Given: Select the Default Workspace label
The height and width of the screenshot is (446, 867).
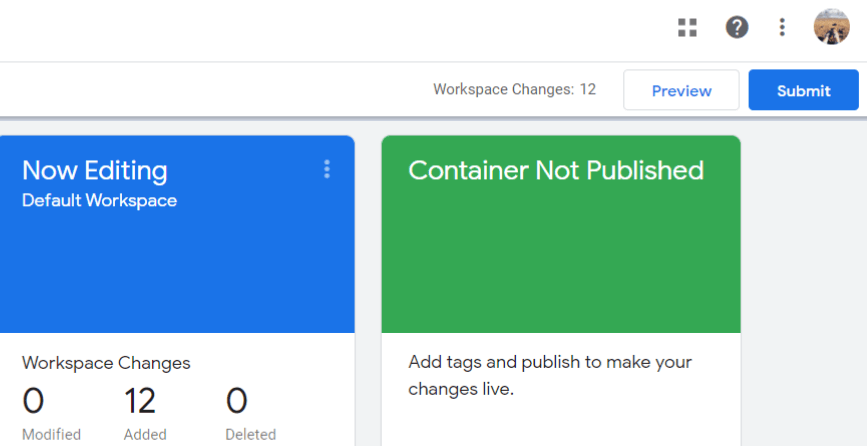Looking at the screenshot, I should (x=99, y=201).
